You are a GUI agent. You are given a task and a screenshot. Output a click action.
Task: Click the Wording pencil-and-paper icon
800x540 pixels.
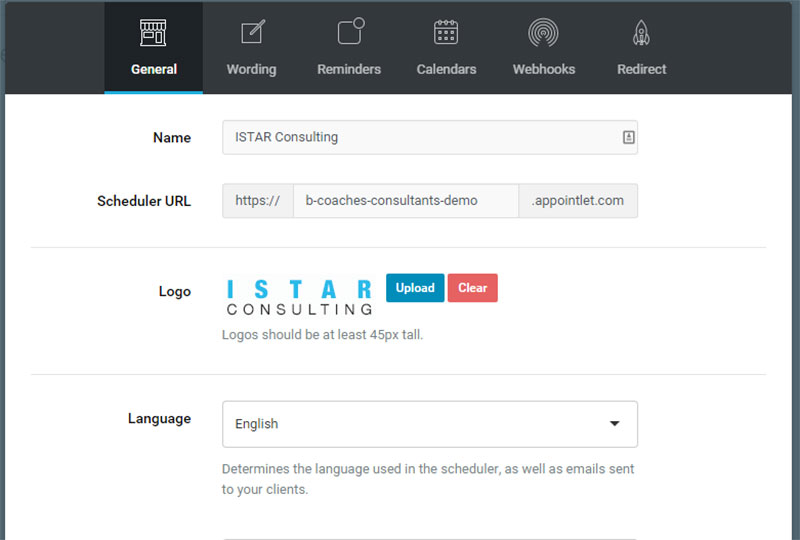(x=253, y=32)
